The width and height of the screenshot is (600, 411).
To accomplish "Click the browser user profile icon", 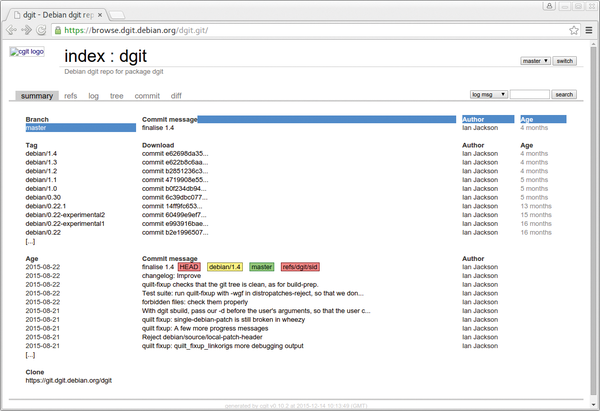I will tap(549, 6).
